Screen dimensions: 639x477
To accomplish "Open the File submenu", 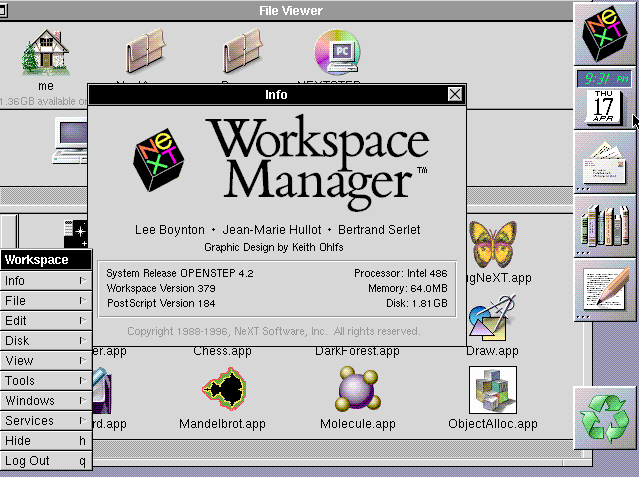I will point(46,300).
